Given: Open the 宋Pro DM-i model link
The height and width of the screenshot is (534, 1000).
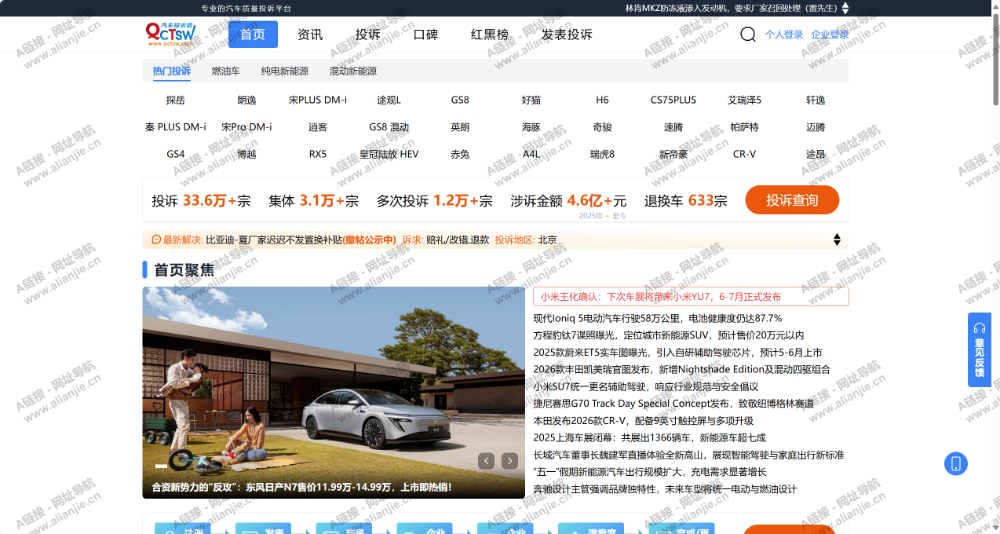Looking at the screenshot, I should tap(247, 127).
